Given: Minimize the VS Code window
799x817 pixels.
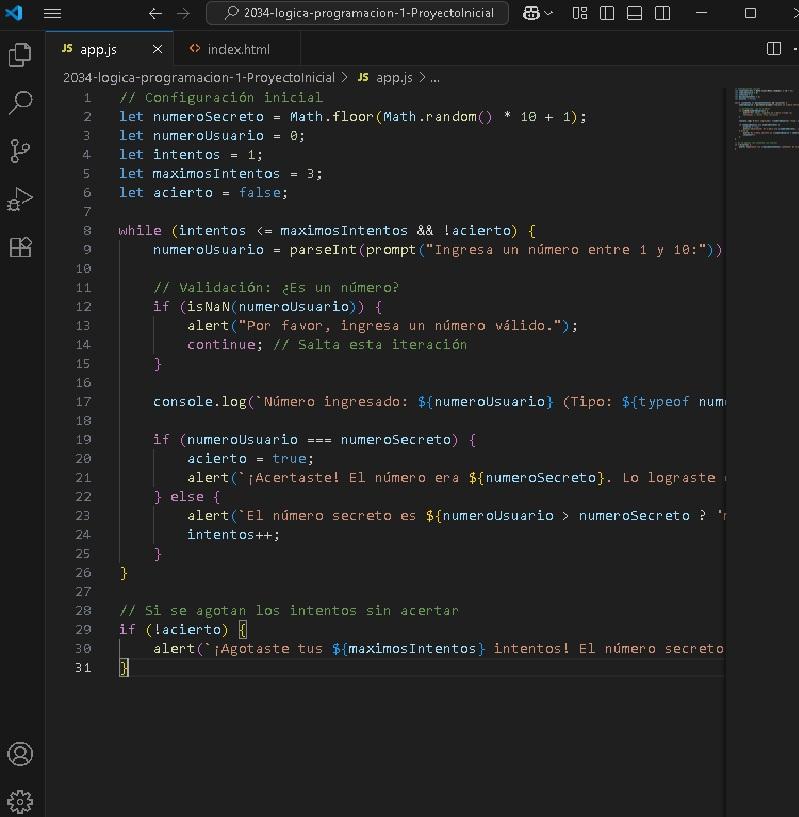Looking at the screenshot, I should [x=702, y=13].
